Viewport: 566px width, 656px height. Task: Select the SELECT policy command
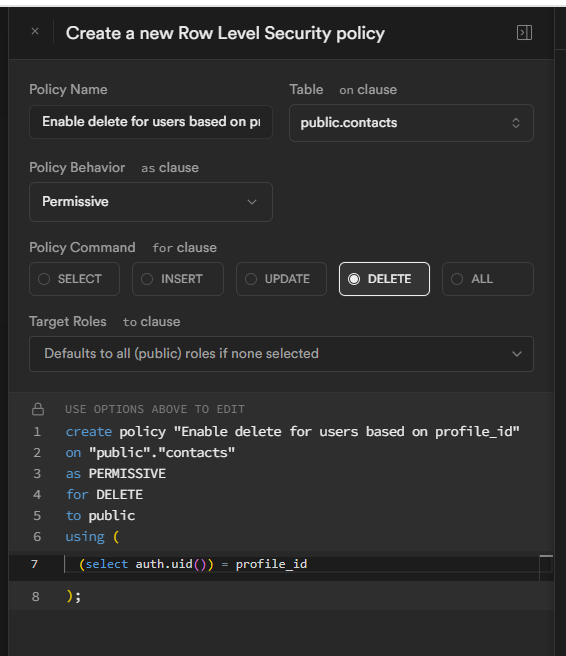[74, 279]
